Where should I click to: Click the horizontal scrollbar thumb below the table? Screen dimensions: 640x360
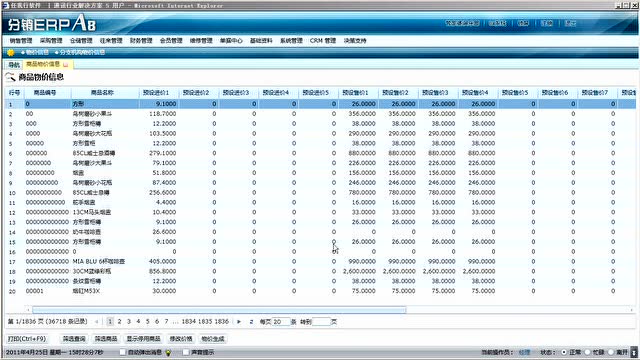click(219, 310)
